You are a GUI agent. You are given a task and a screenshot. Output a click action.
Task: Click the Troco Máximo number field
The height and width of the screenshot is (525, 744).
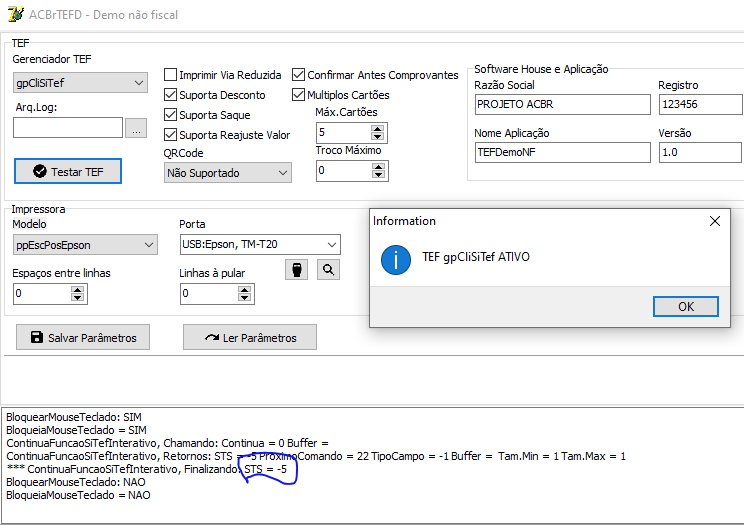[x=344, y=170]
